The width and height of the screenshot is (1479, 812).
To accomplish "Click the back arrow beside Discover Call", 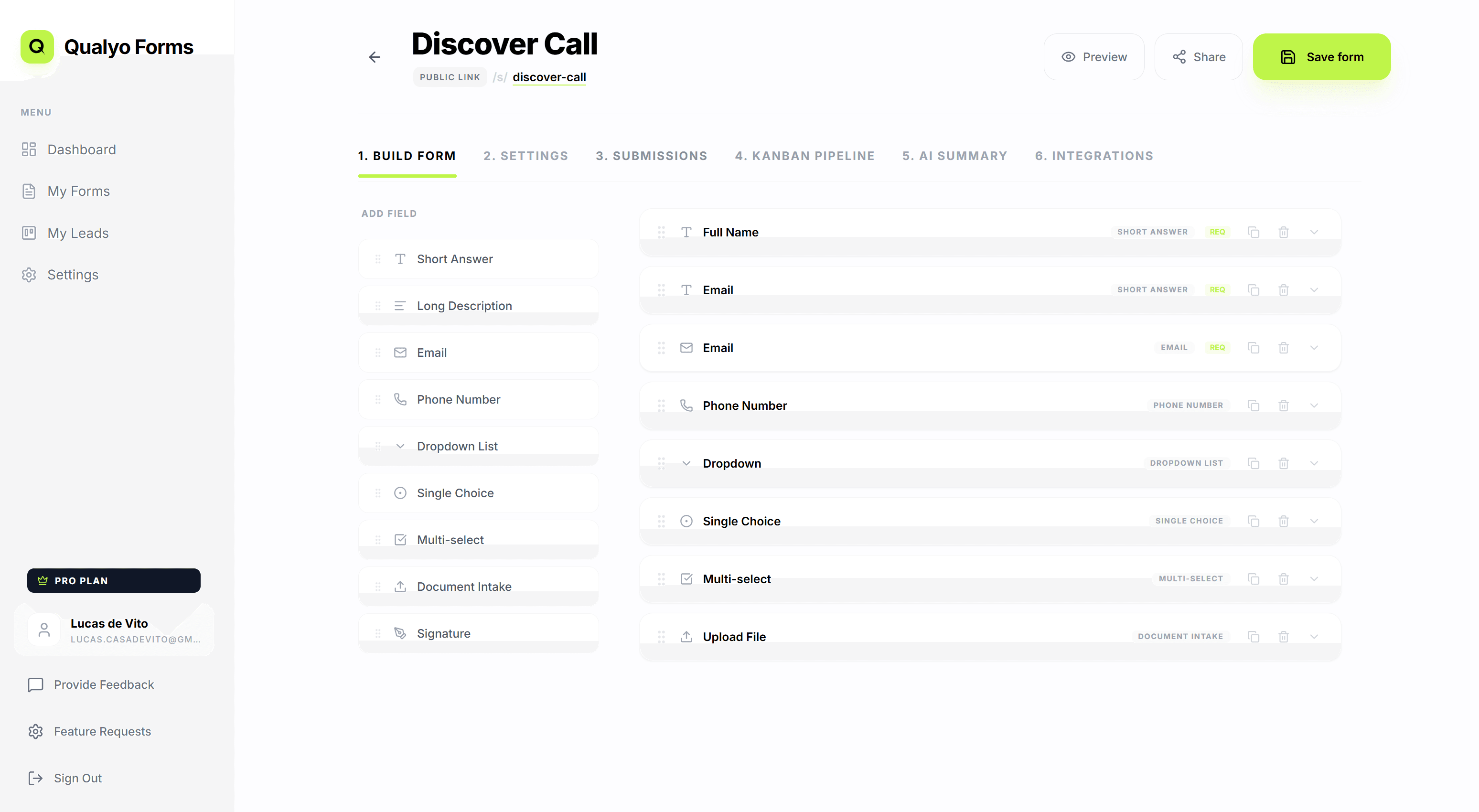I will [x=375, y=57].
